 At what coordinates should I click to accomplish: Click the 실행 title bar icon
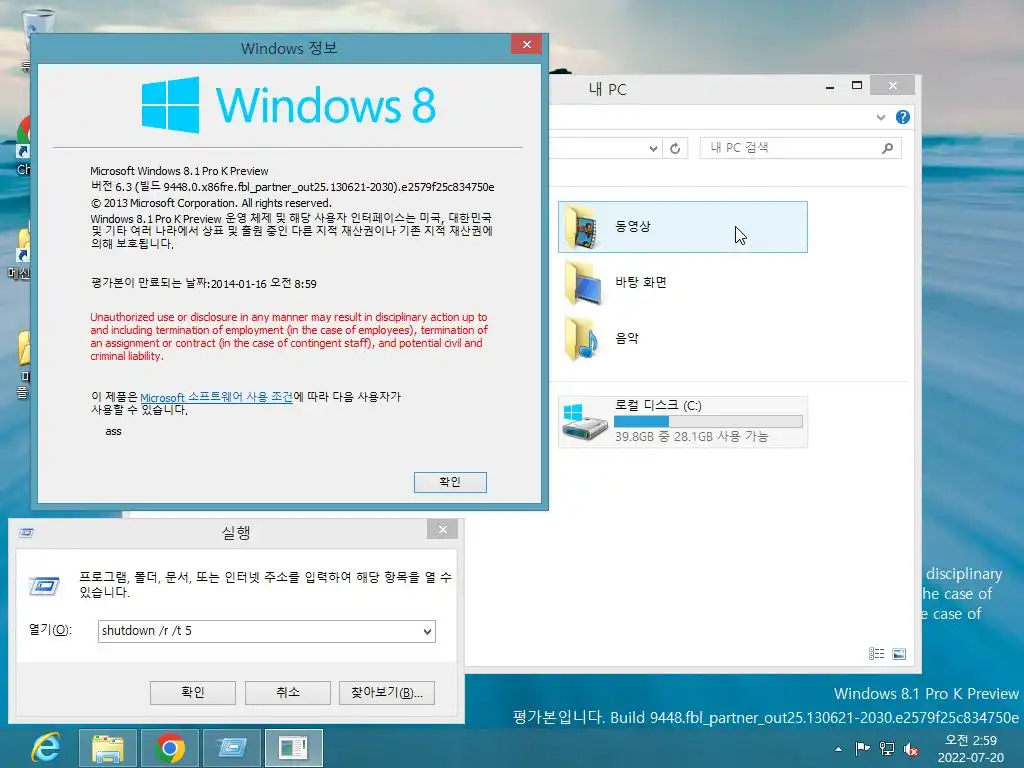(x=27, y=533)
